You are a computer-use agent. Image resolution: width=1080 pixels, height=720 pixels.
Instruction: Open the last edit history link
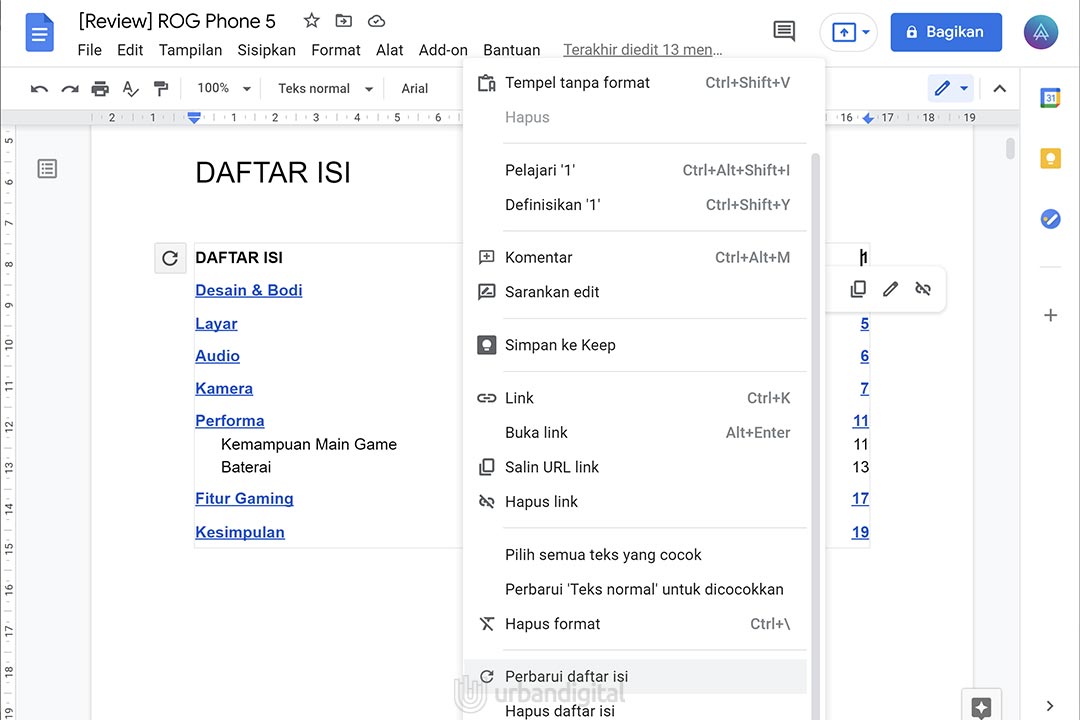643,50
